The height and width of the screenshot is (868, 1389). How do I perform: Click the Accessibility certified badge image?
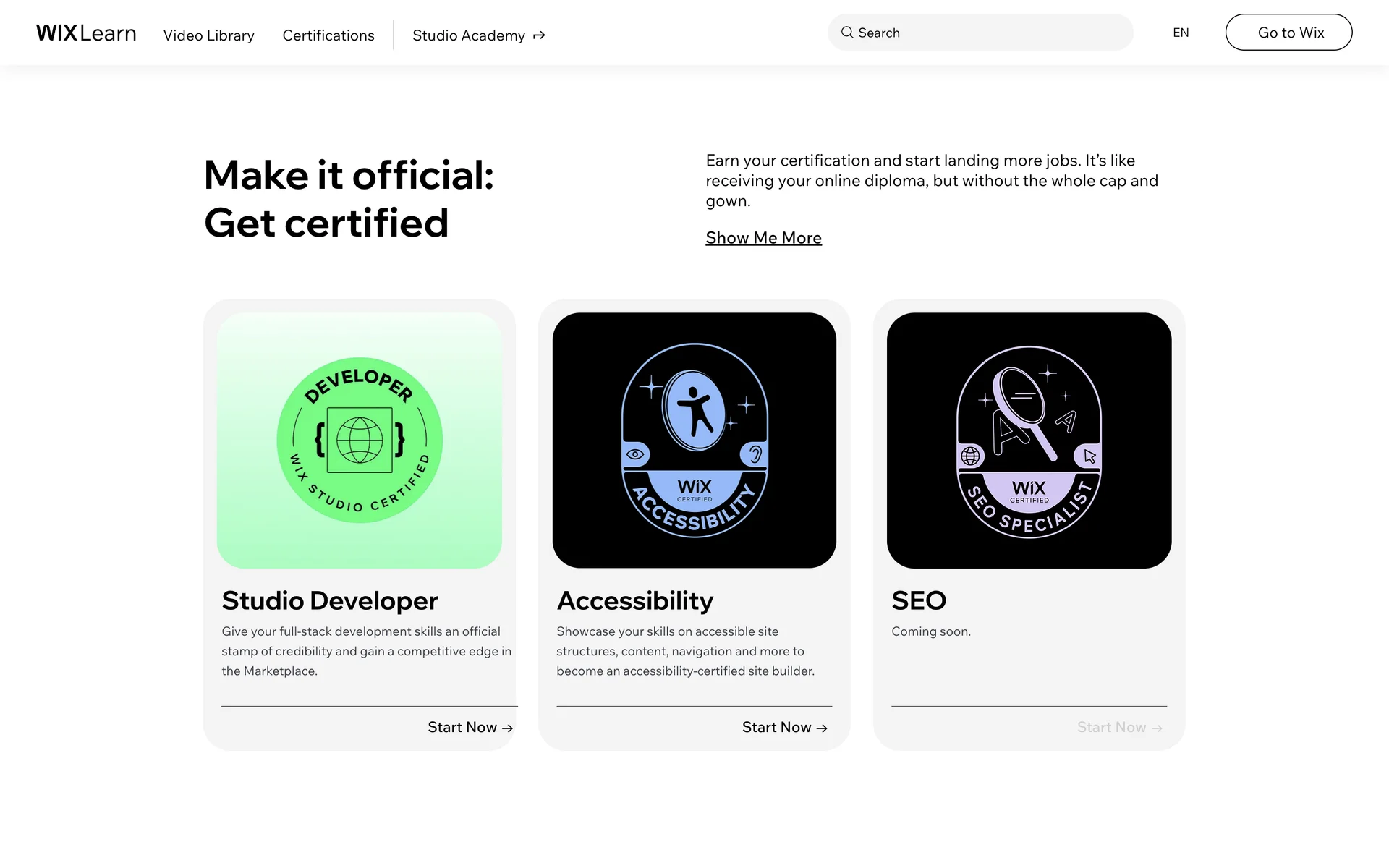click(694, 440)
